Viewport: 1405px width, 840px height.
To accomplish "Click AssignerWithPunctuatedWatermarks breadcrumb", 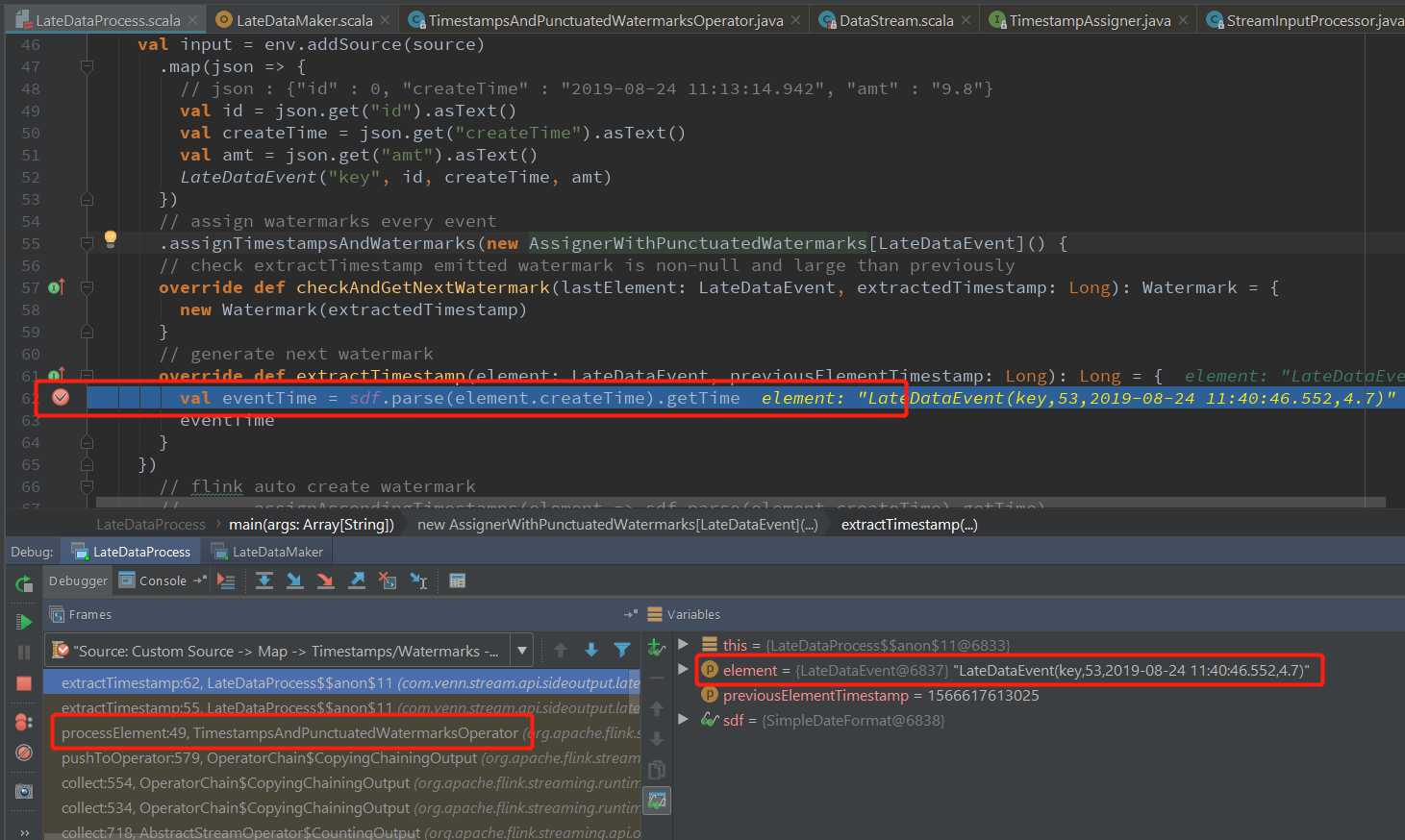I will click(617, 524).
